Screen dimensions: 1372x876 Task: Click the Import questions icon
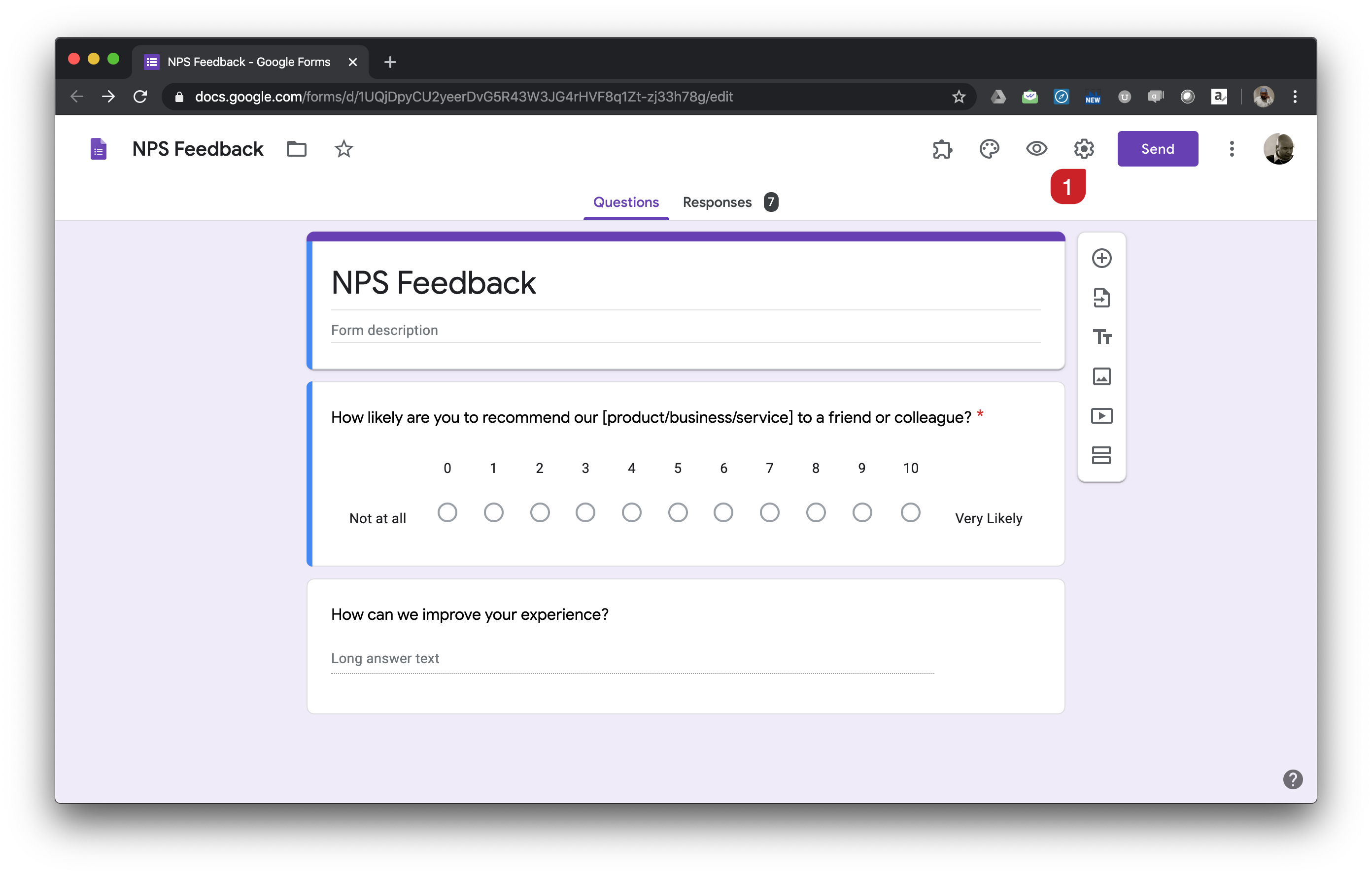1101,297
